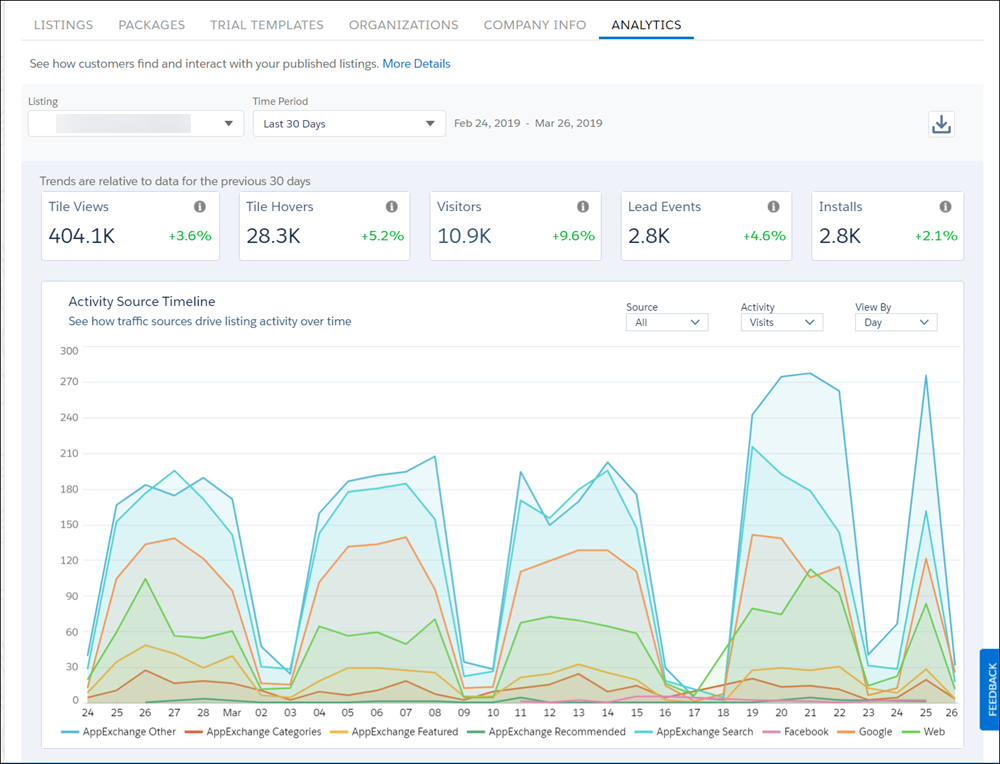Open the More Details link
Viewport: 1000px width, 764px height.
[x=416, y=64]
